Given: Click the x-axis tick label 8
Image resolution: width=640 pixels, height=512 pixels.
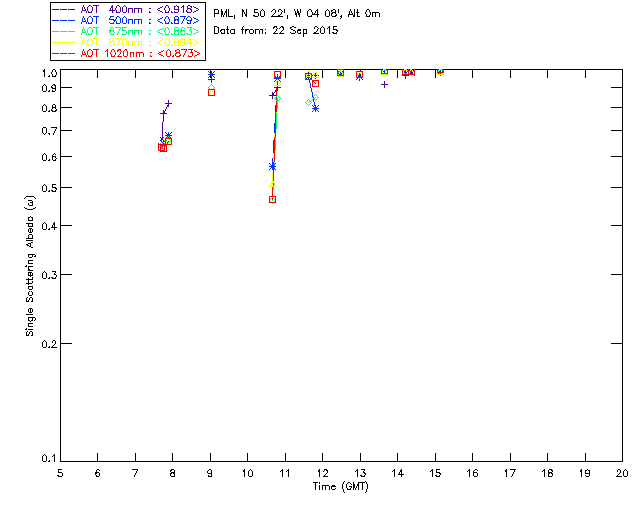Looking at the screenshot, I should pyautogui.click(x=173, y=473).
